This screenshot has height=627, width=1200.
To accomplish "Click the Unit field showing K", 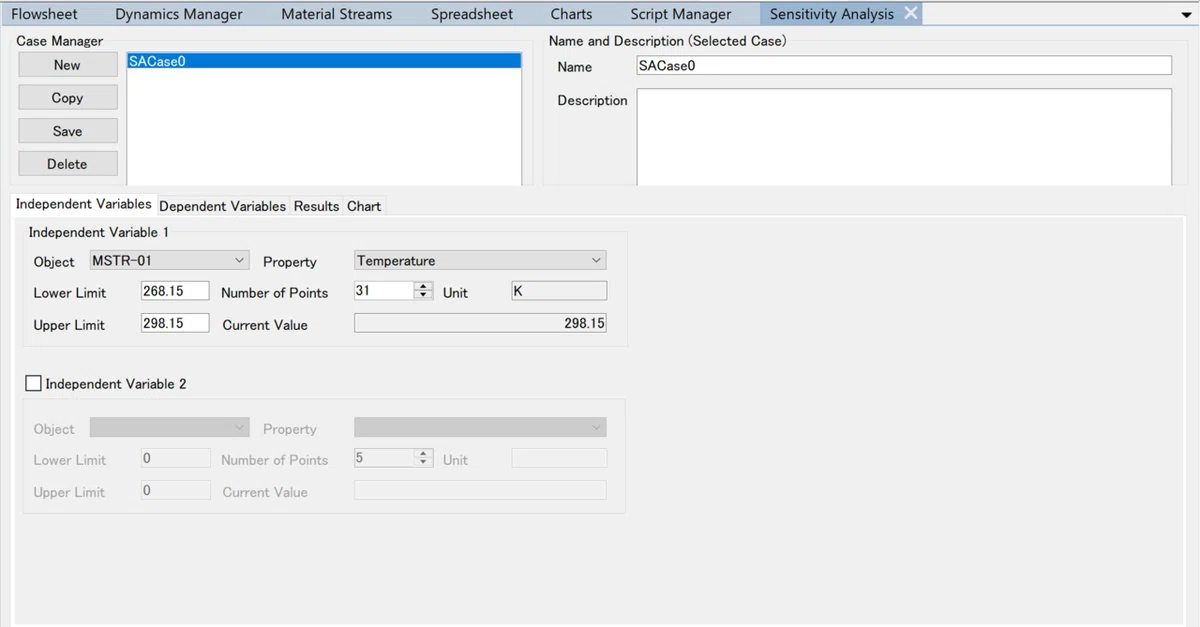I will (559, 291).
